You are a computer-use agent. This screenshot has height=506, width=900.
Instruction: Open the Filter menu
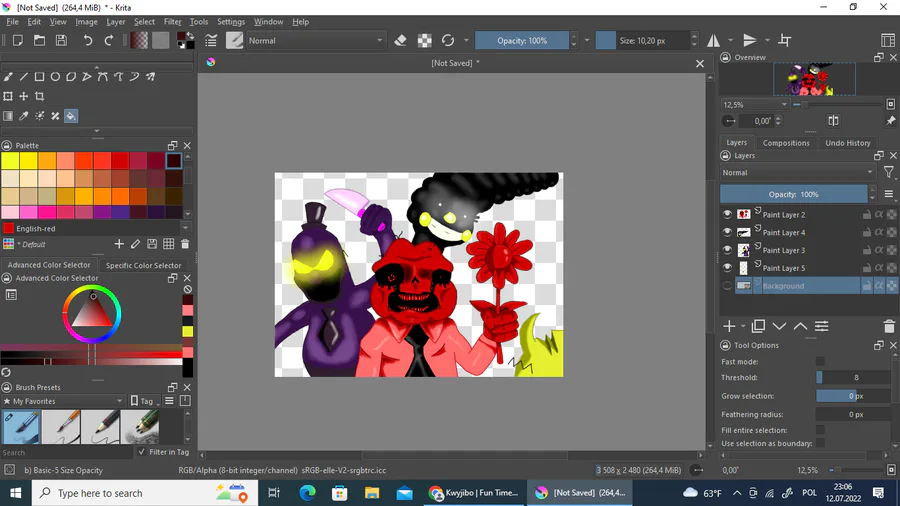click(172, 22)
